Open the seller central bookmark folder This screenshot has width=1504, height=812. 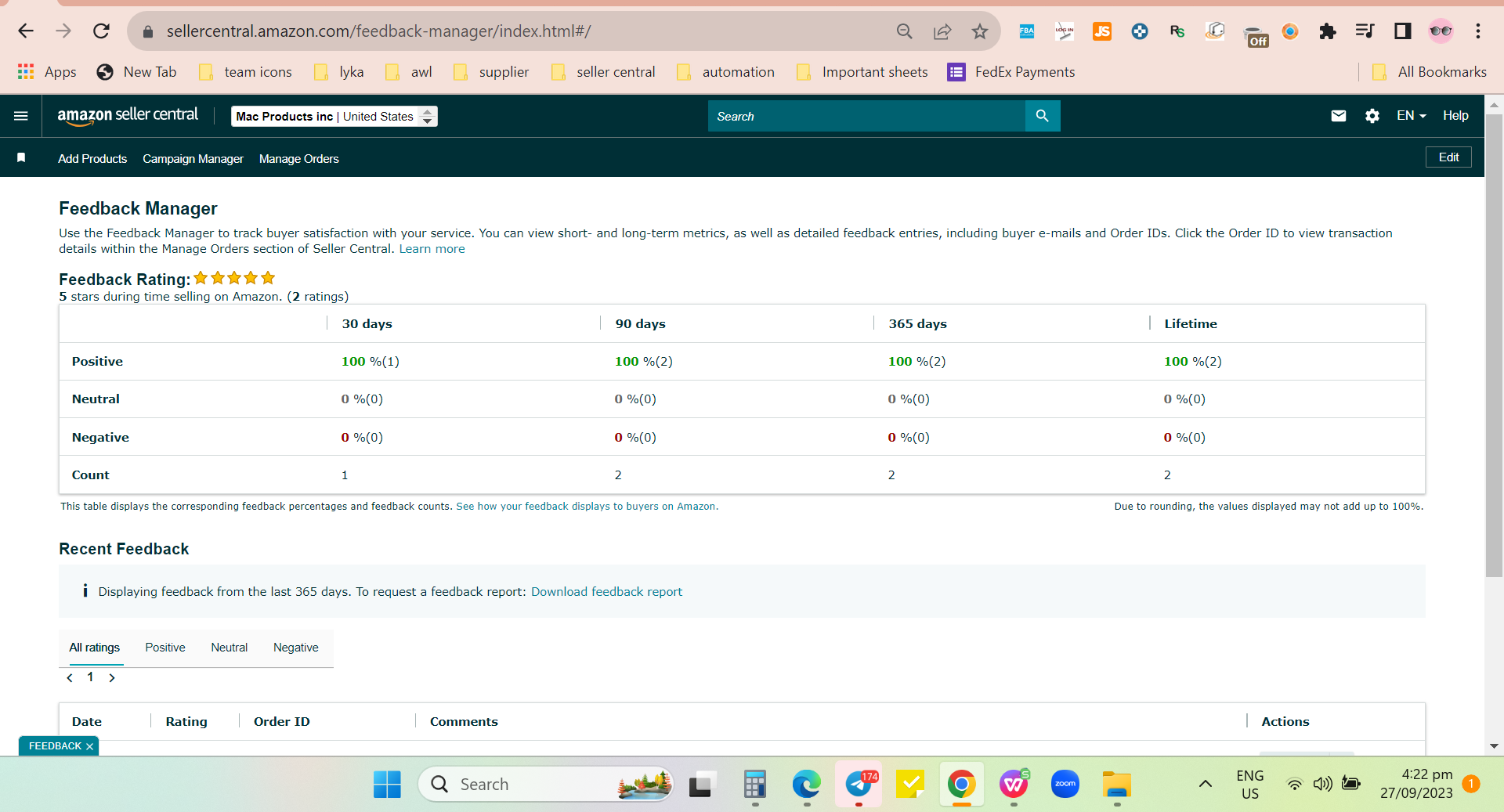(603, 72)
